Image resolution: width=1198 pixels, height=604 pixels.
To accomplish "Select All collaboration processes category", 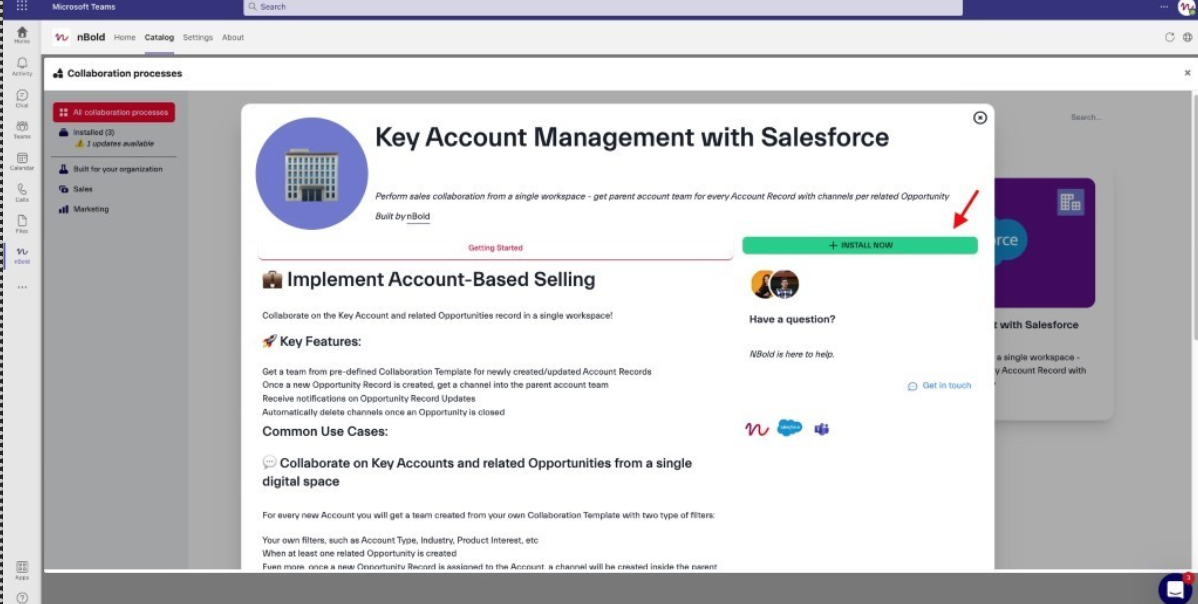I will (114, 112).
